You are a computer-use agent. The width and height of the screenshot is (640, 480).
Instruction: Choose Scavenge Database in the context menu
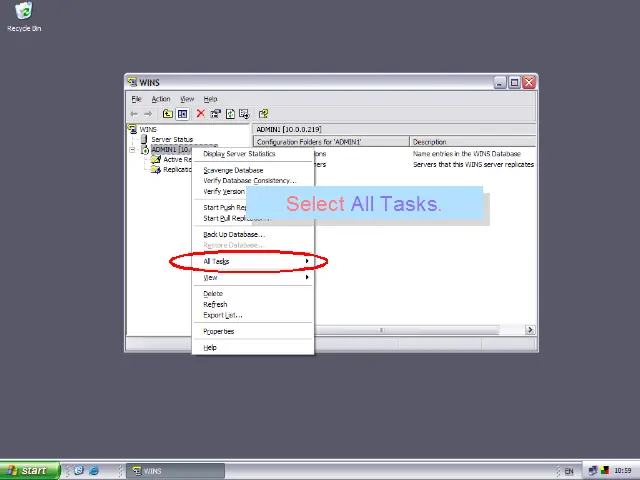point(233,170)
